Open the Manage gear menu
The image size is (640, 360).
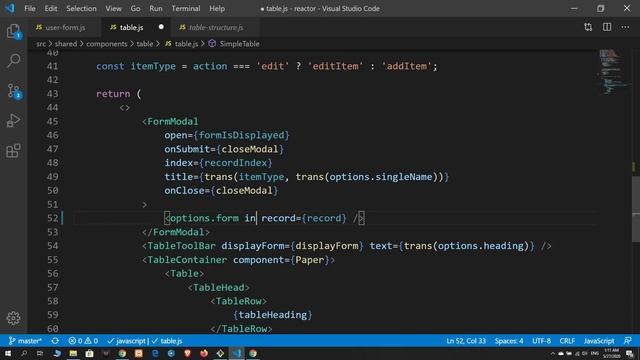13,318
